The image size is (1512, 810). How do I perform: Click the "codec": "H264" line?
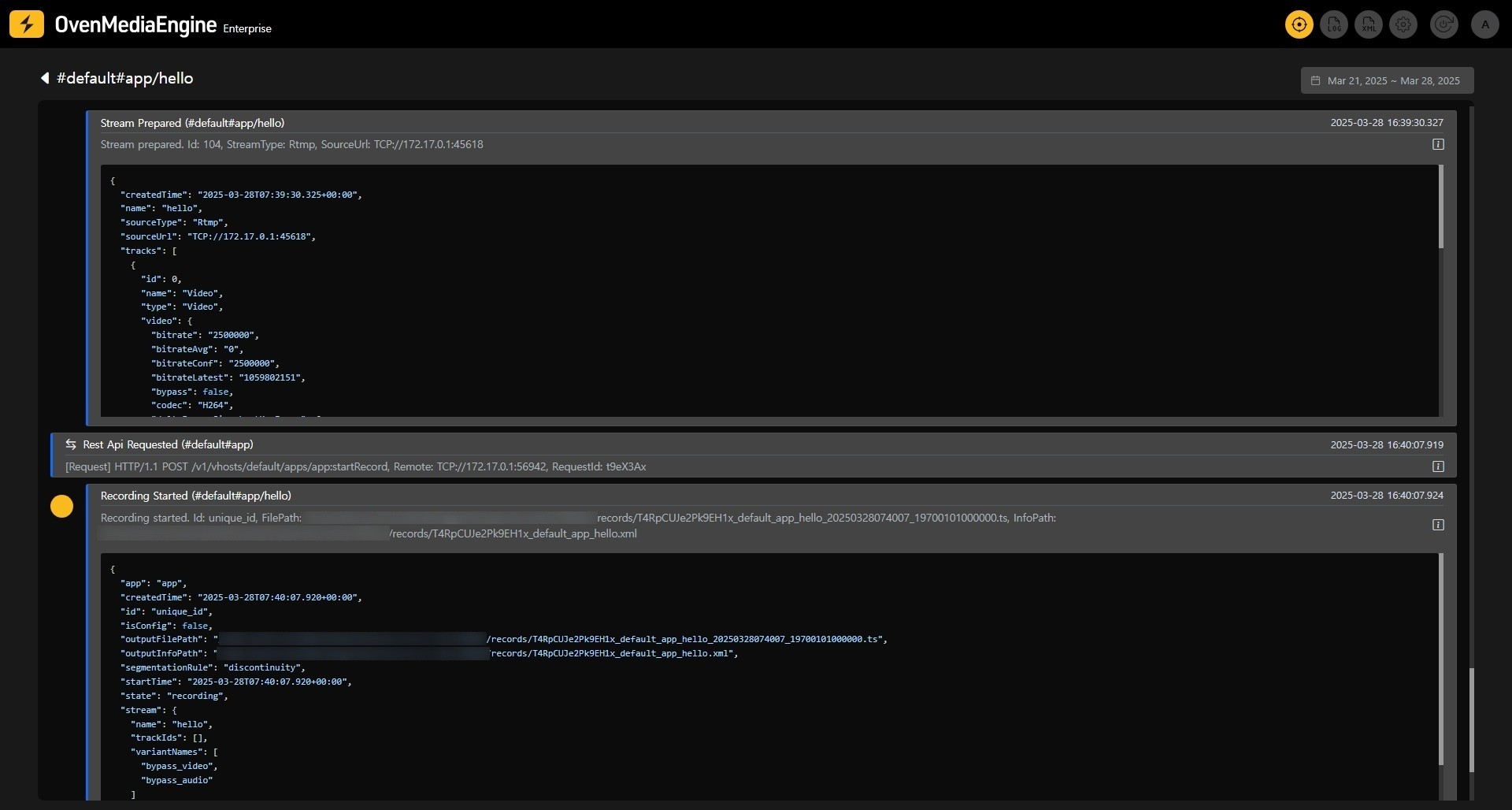coord(192,405)
